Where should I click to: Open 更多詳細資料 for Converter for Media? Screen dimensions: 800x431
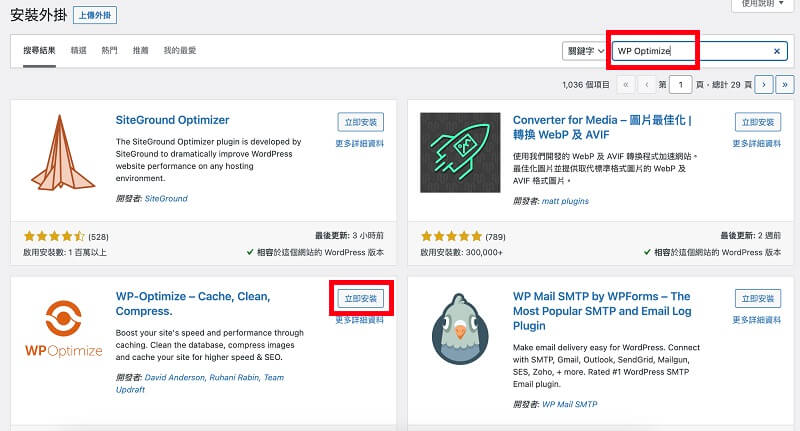(x=757, y=144)
